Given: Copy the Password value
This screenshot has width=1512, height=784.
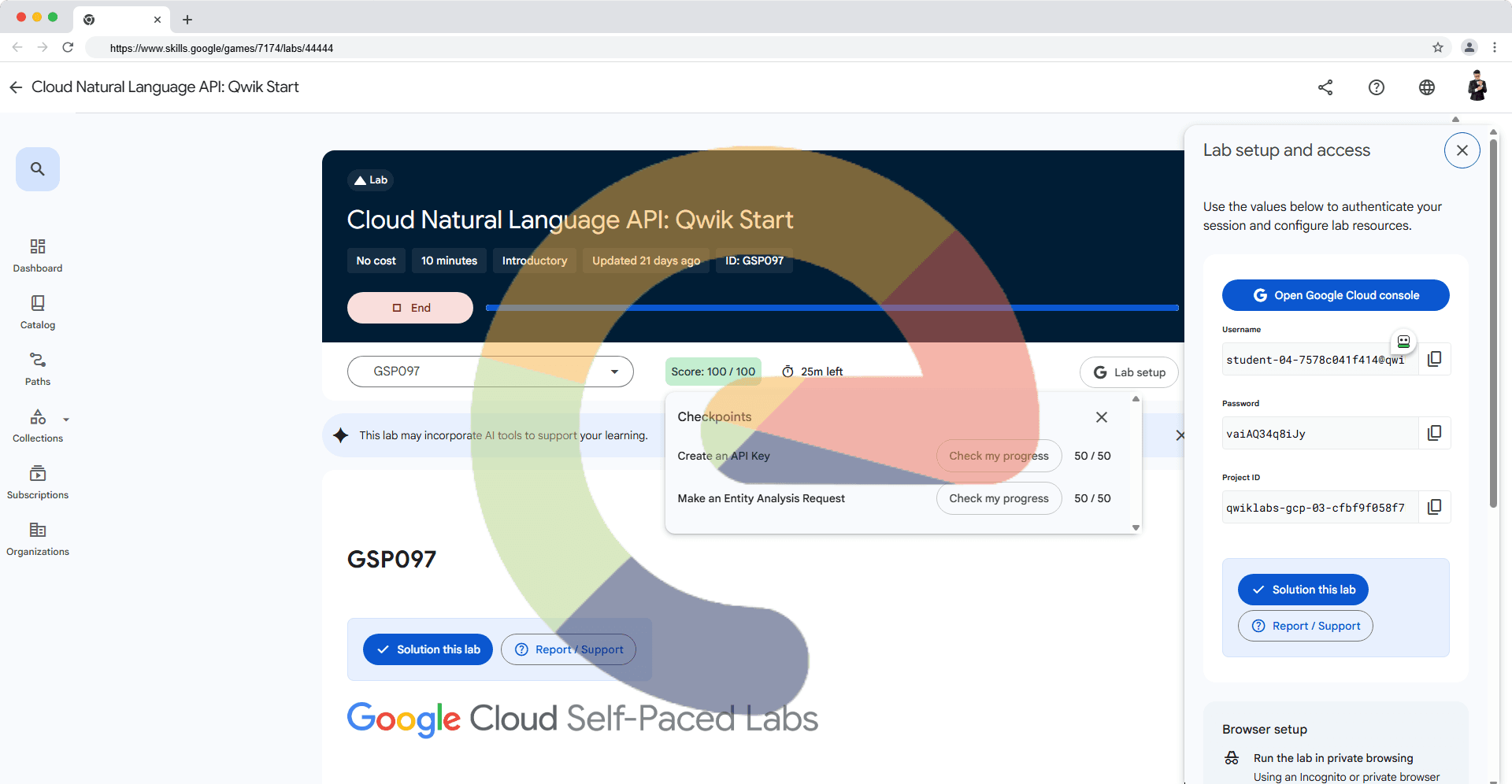Looking at the screenshot, I should (x=1435, y=434).
